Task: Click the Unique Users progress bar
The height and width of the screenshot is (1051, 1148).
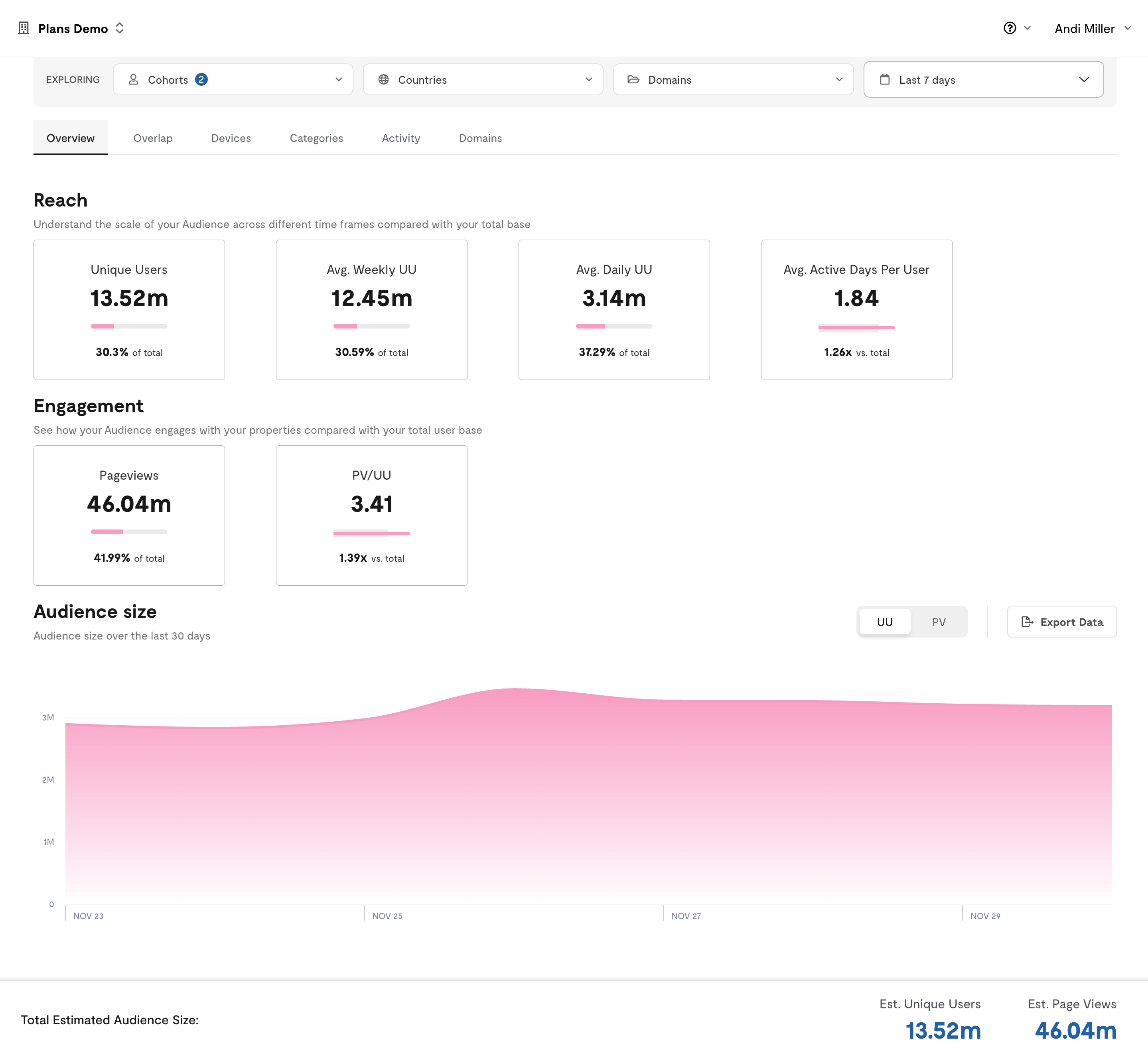Action: (x=129, y=326)
